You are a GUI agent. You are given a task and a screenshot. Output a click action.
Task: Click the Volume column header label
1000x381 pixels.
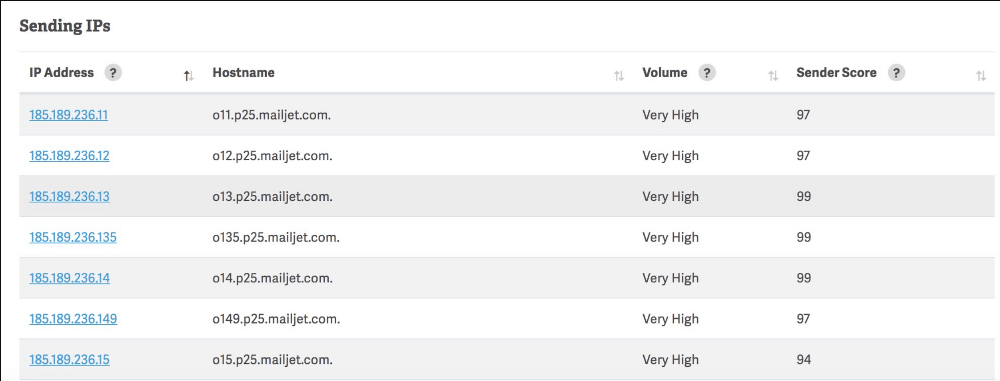click(x=665, y=73)
